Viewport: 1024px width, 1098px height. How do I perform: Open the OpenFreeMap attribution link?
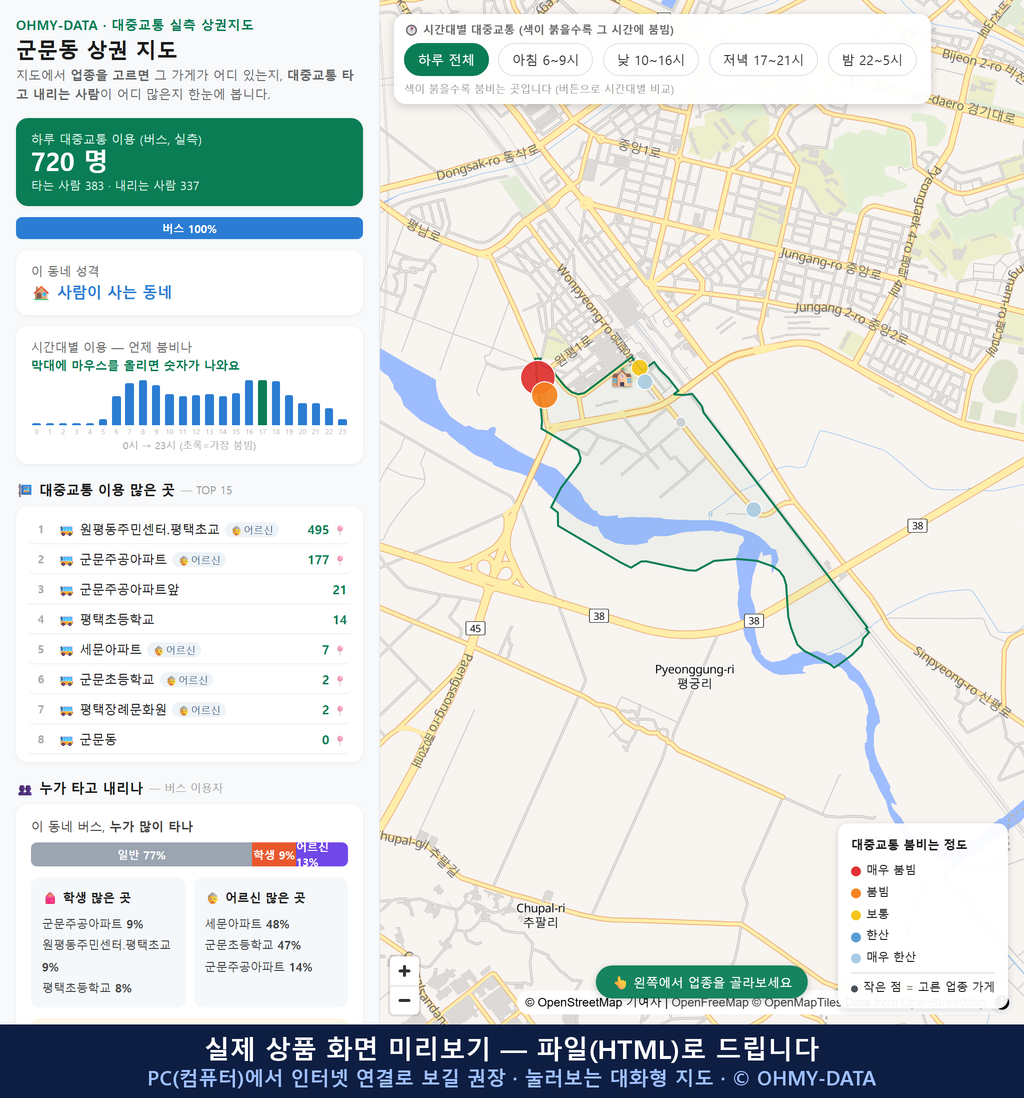coord(710,1003)
